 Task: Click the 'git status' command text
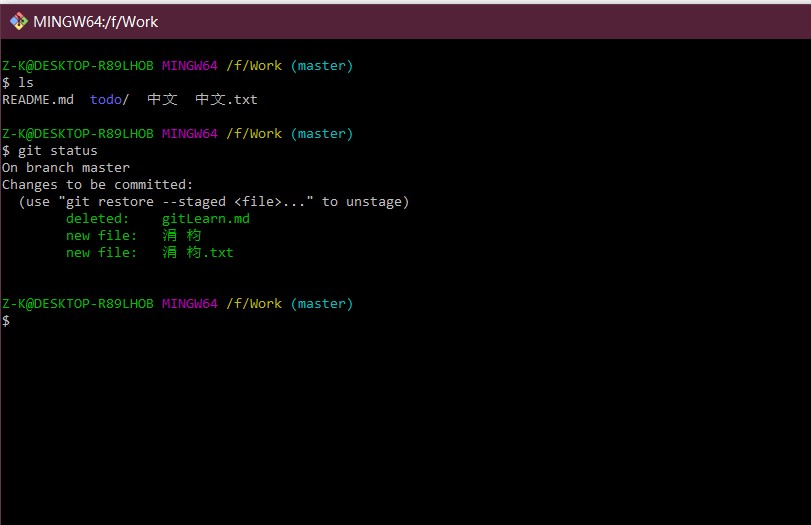[57, 151]
